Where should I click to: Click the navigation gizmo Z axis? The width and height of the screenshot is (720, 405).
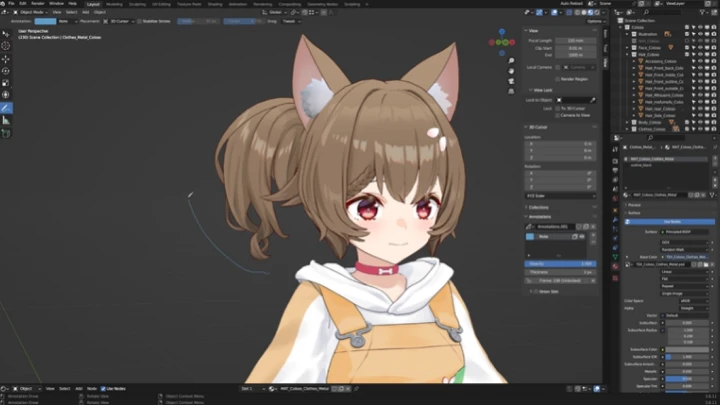coord(502,32)
